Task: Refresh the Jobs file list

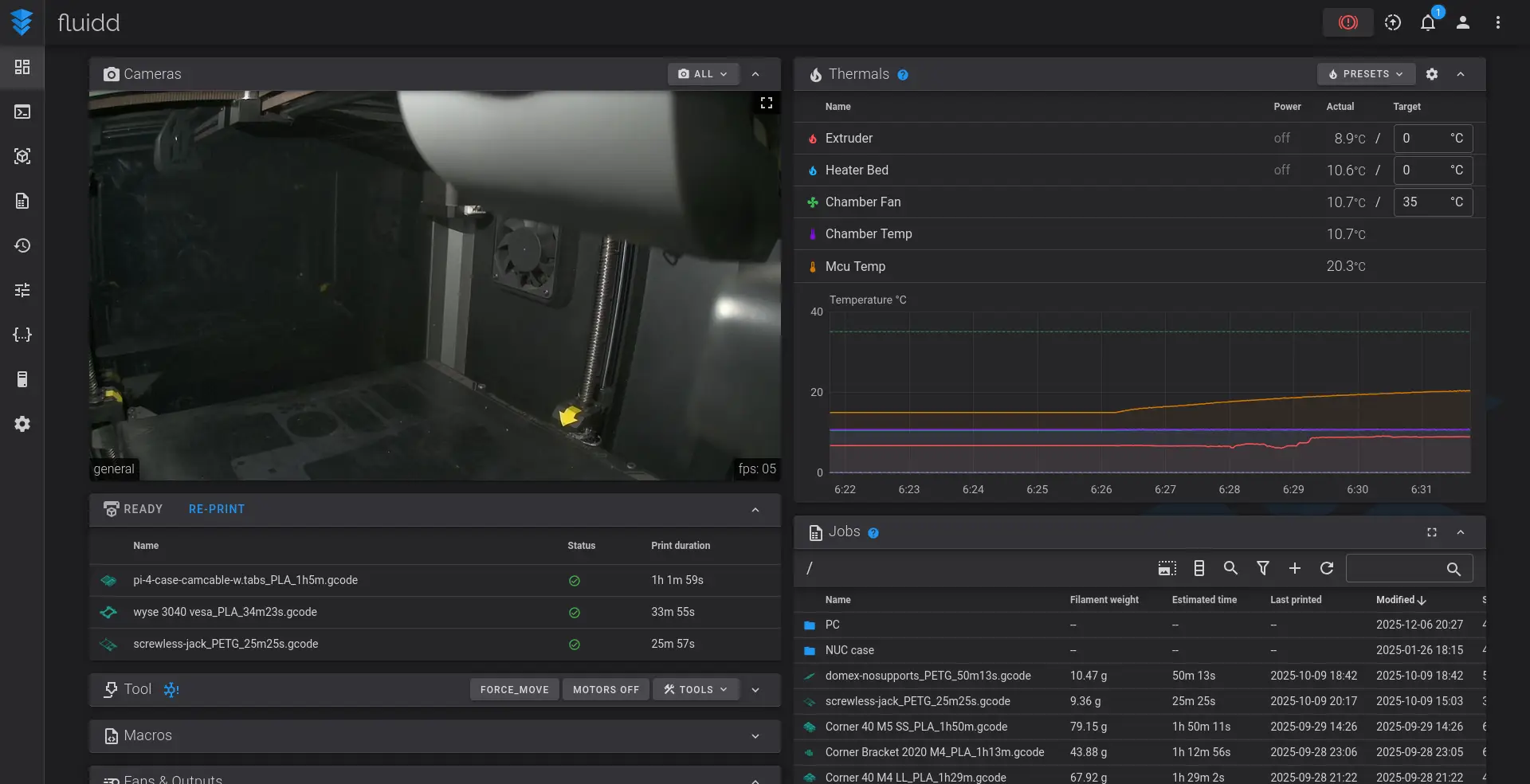Action: coord(1327,568)
